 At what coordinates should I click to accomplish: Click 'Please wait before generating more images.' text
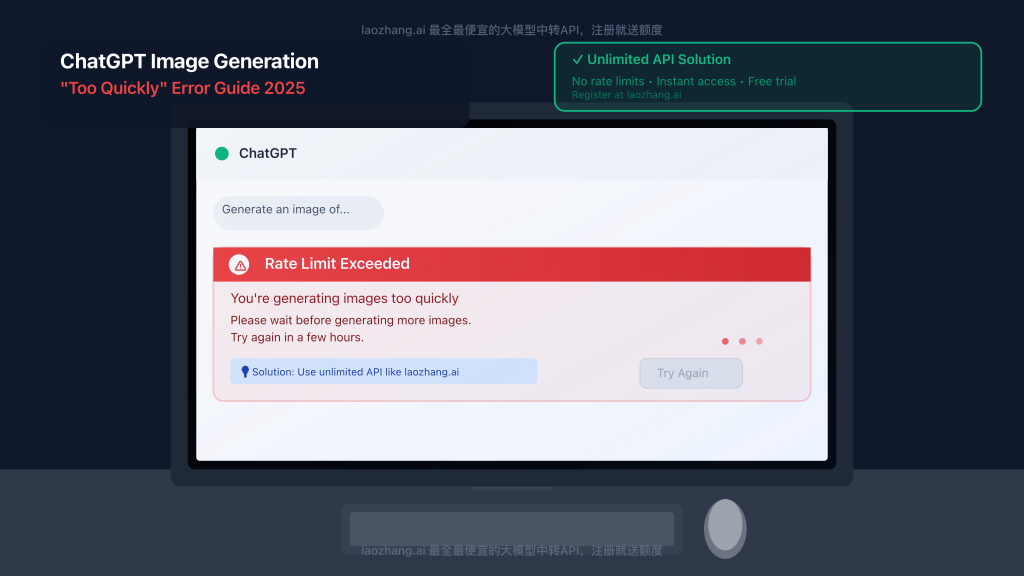351,320
